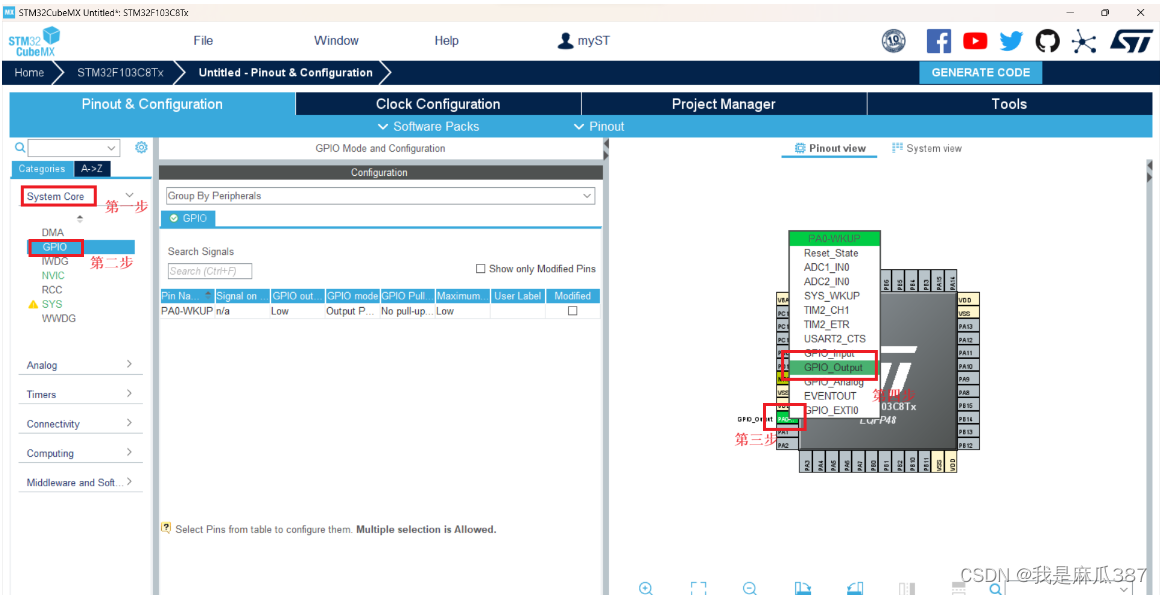Collapse the System Core category
This screenshot has height=595, width=1162.
click(130, 196)
